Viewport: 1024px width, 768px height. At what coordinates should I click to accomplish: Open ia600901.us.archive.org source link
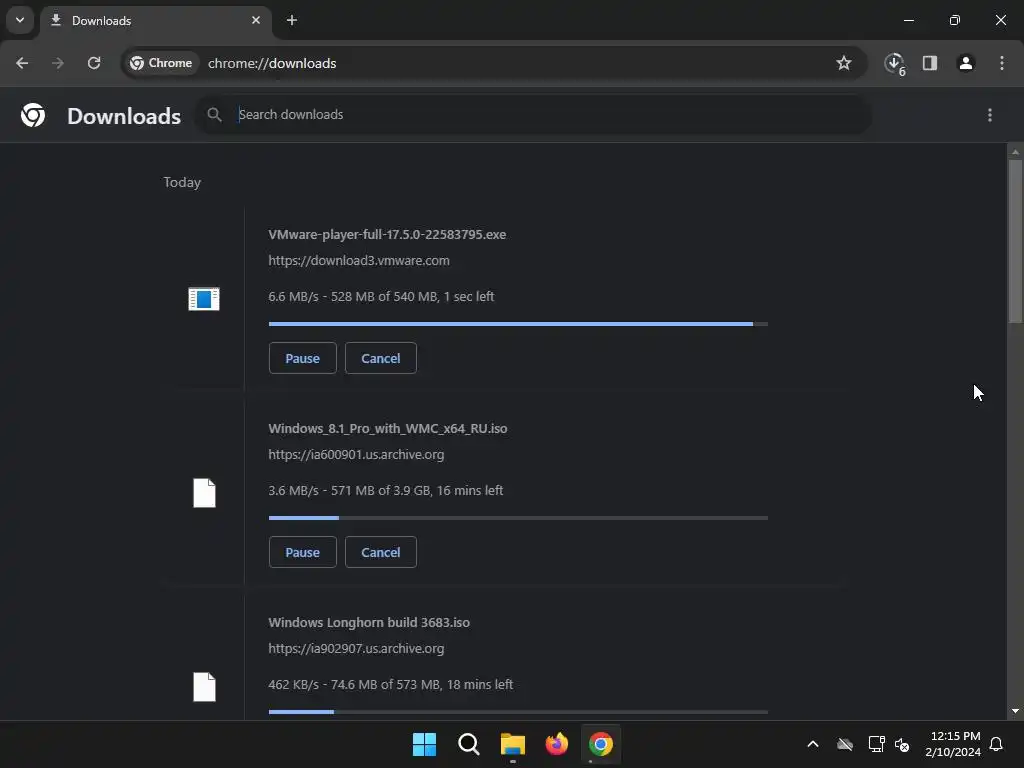(357, 455)
